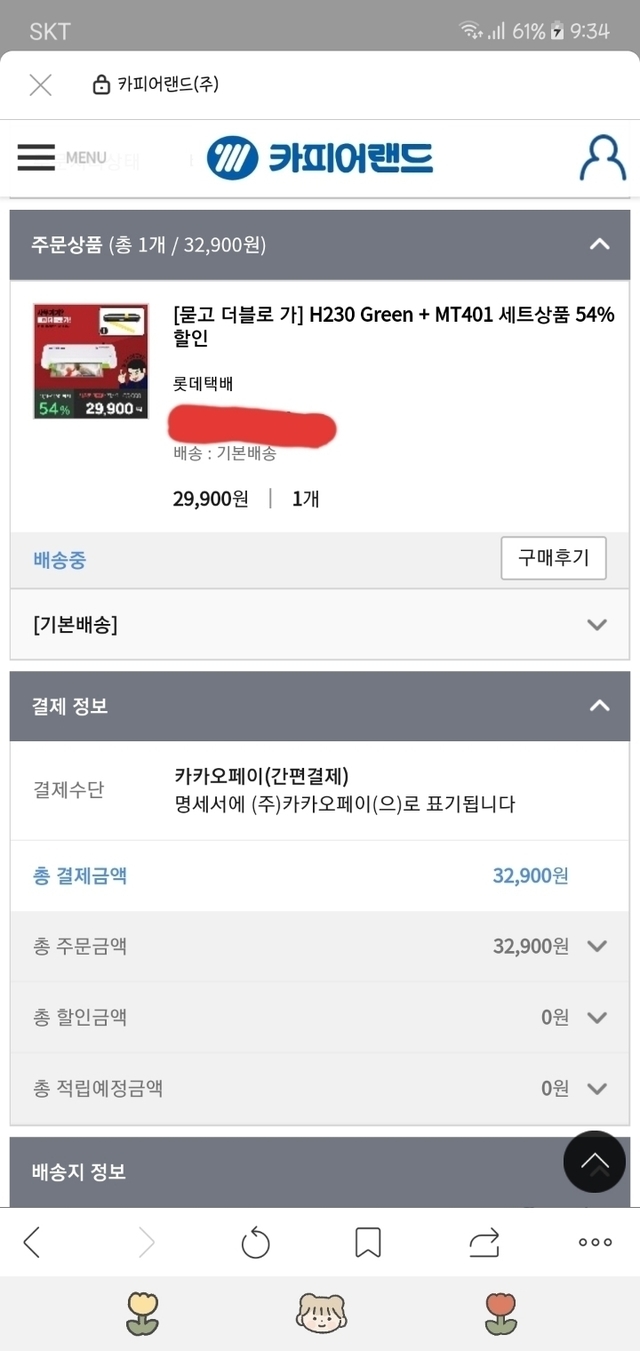
Task: Close the browser tab with X icon
Action: [x=40, y=85]
